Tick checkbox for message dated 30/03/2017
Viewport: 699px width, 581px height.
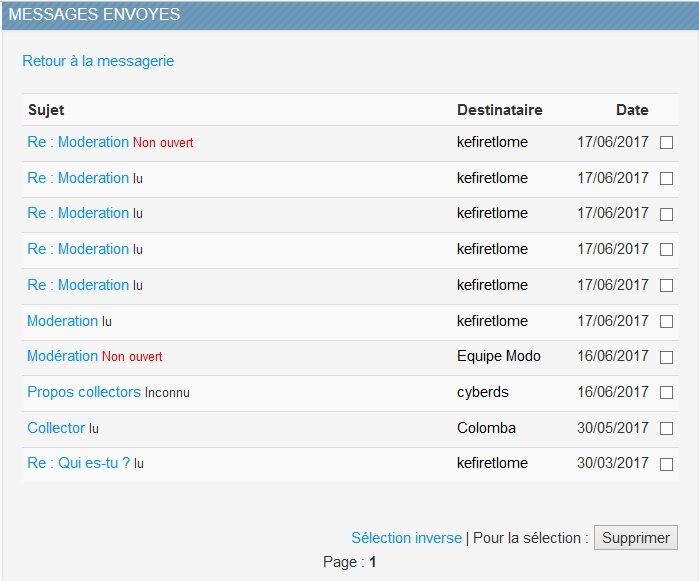667,464
